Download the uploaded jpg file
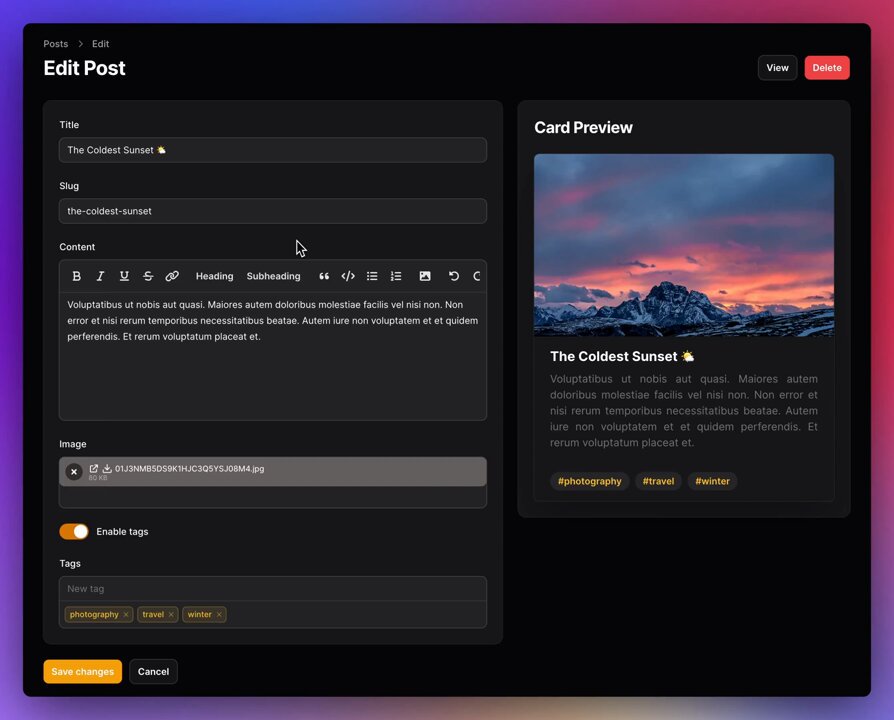The image size is (894, 720). tap(107, 468)
